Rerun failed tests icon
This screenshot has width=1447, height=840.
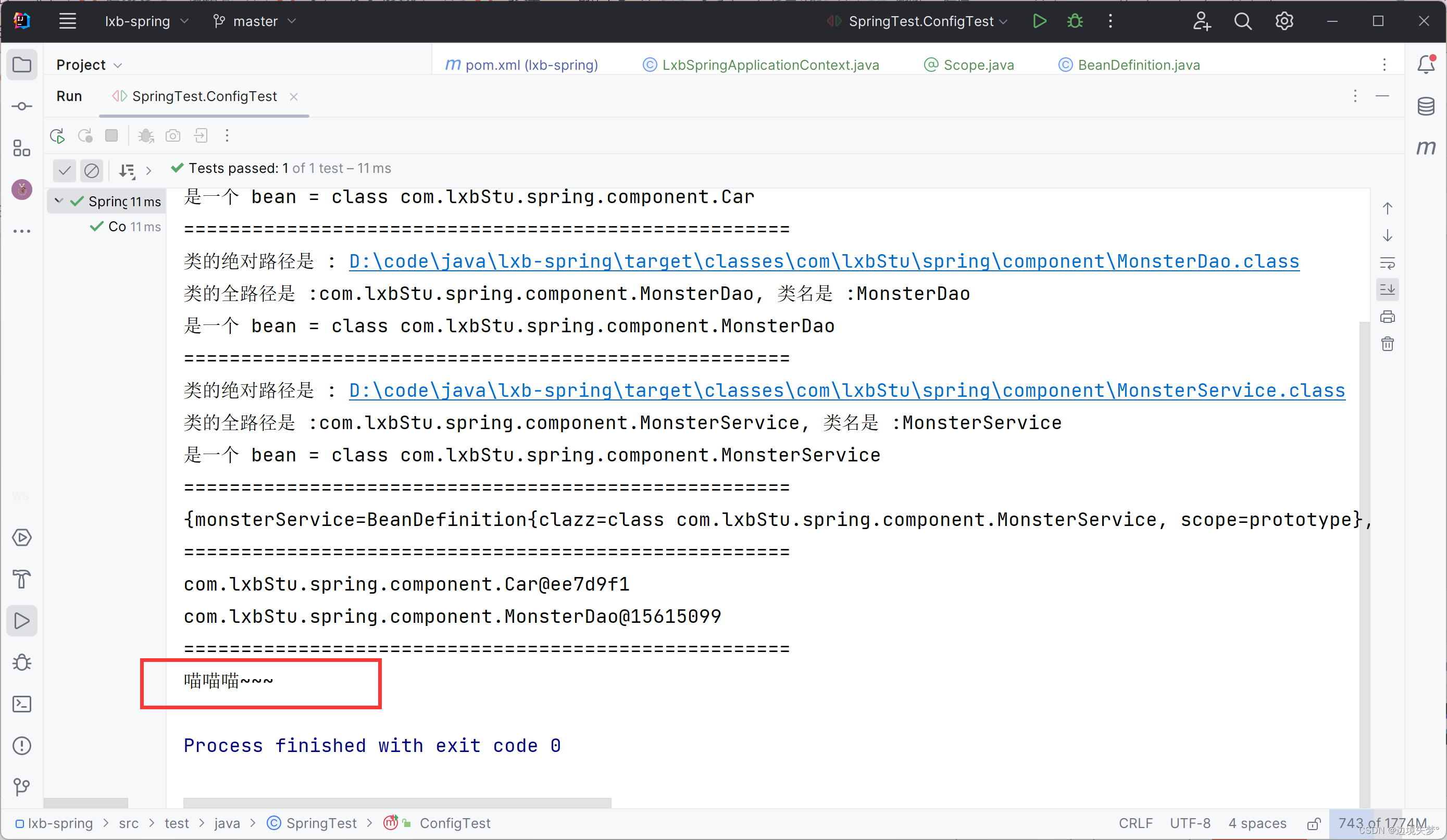click(x=85, y=136)
